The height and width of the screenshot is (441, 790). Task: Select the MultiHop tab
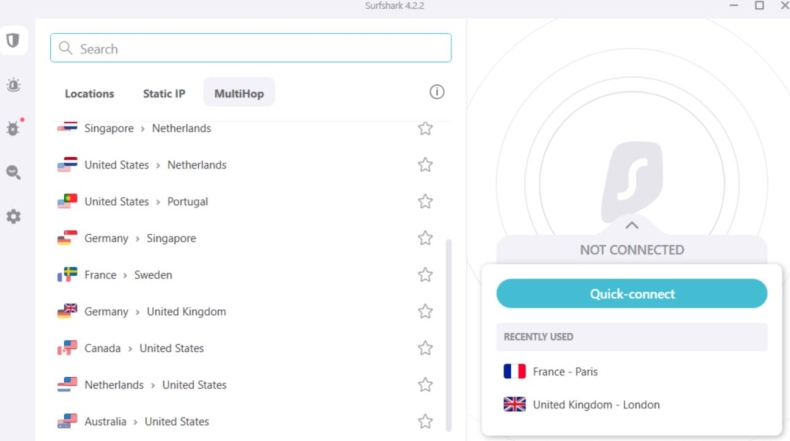[x=238, y=93]
